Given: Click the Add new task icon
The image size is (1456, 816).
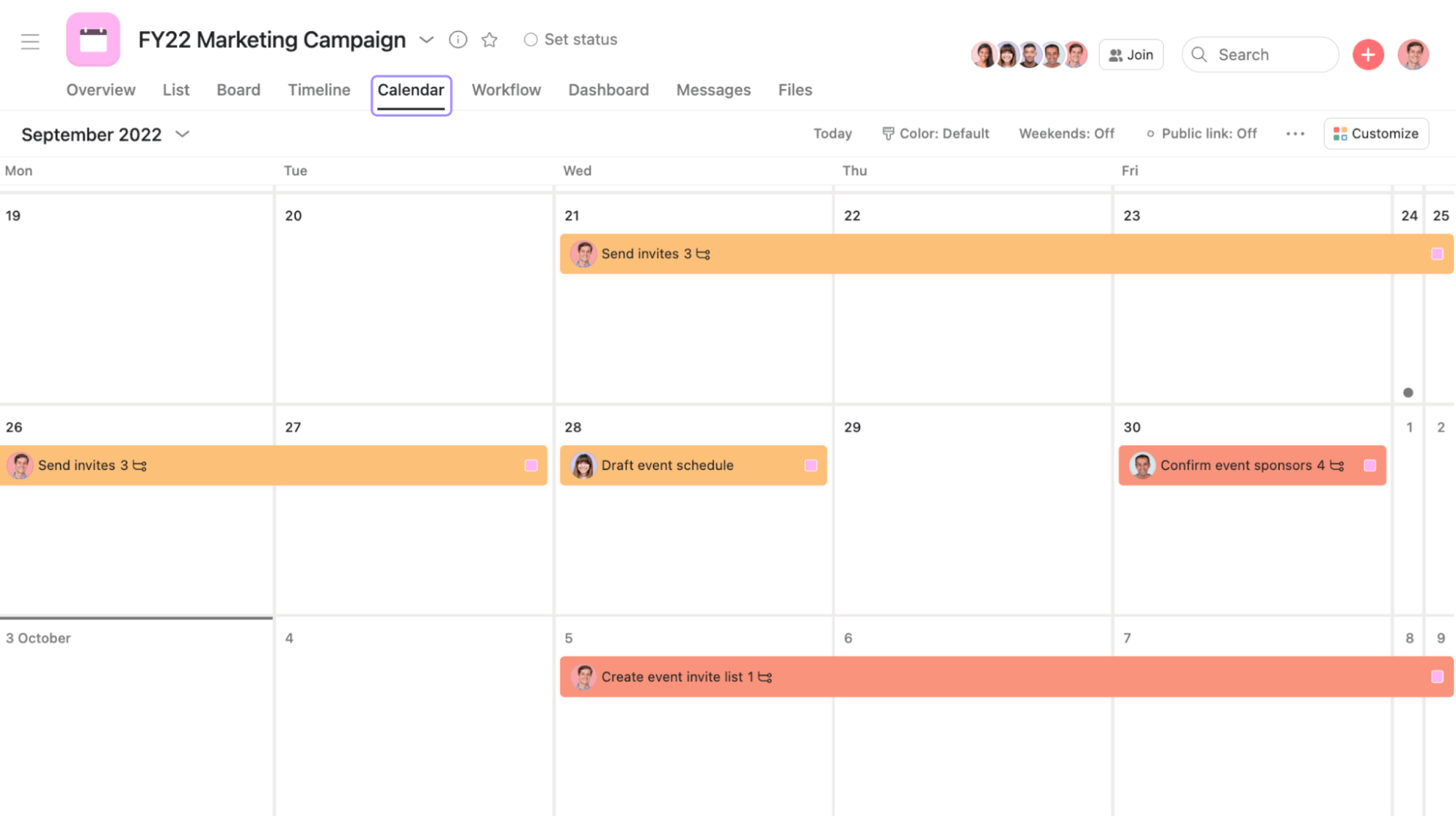Looking at the screenshot, I should [x=1368, y=54].
